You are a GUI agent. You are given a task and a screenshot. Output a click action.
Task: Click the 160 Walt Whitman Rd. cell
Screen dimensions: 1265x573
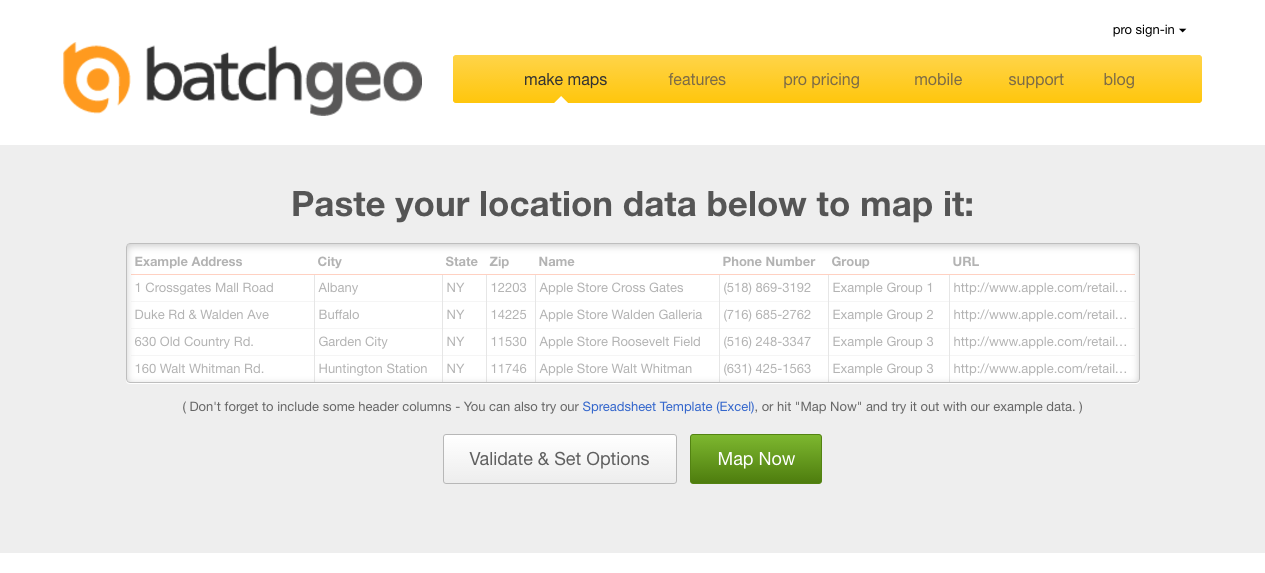(223, 369)
